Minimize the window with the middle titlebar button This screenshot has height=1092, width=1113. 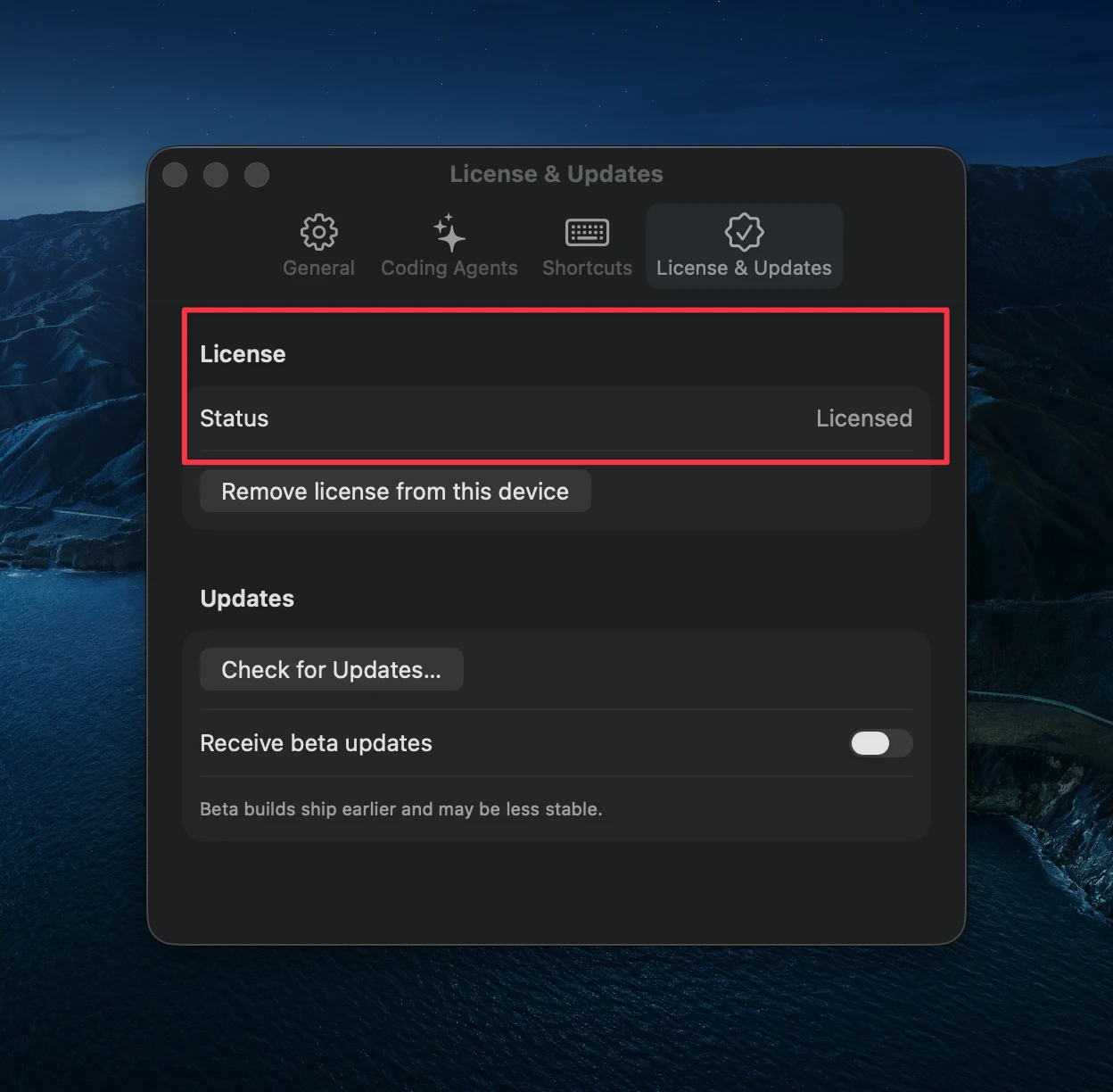[216, 175]
